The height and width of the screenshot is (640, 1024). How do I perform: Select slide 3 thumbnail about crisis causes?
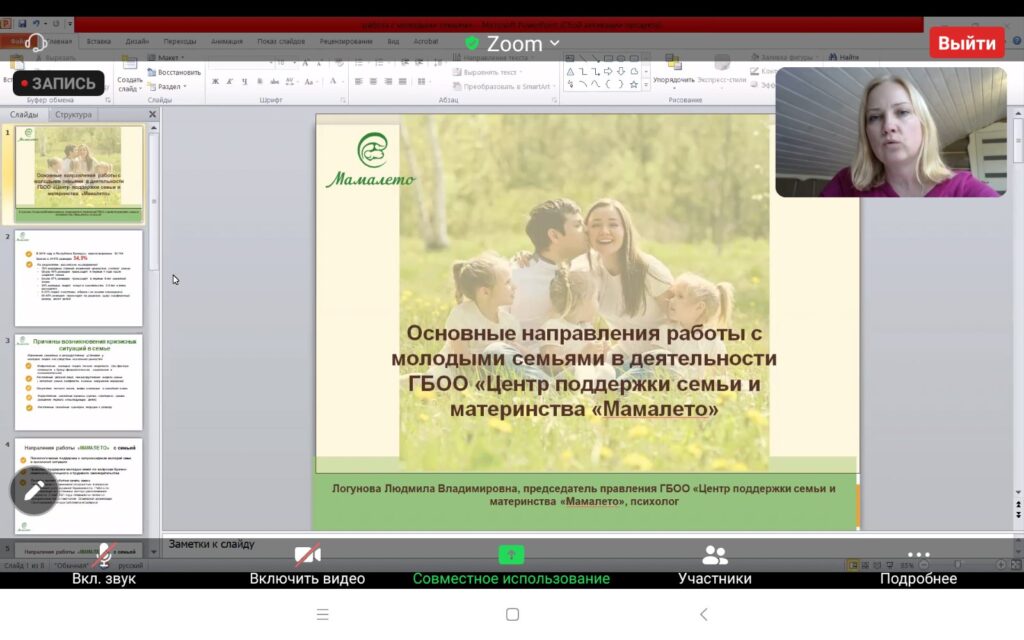(x=79, y=383)
